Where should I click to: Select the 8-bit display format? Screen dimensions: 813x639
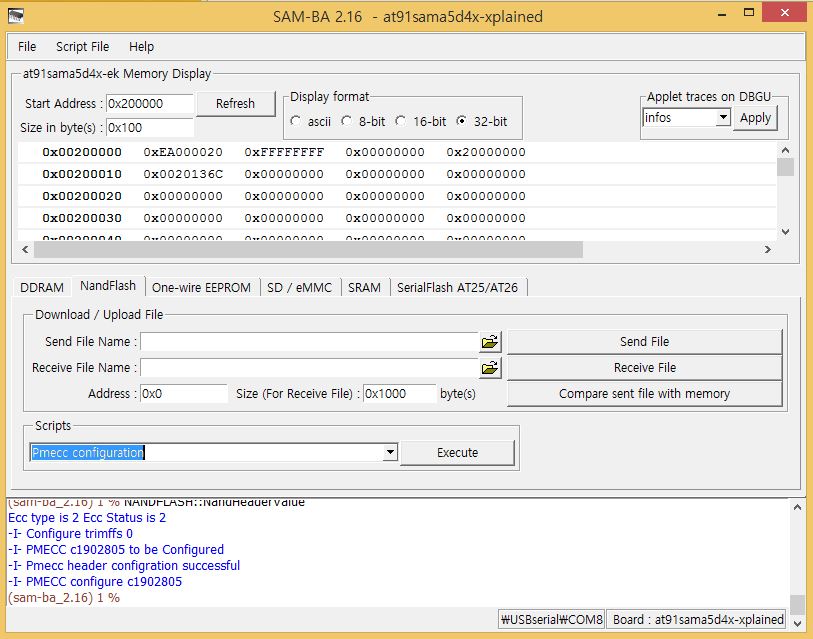[x=347, y=121]
